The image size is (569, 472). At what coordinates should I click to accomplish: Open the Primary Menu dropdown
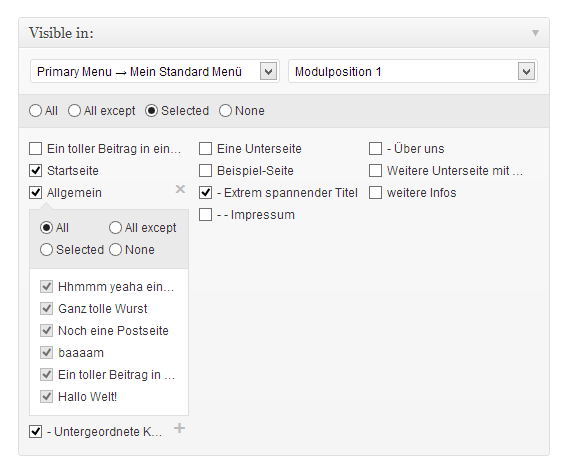point(155,71)
